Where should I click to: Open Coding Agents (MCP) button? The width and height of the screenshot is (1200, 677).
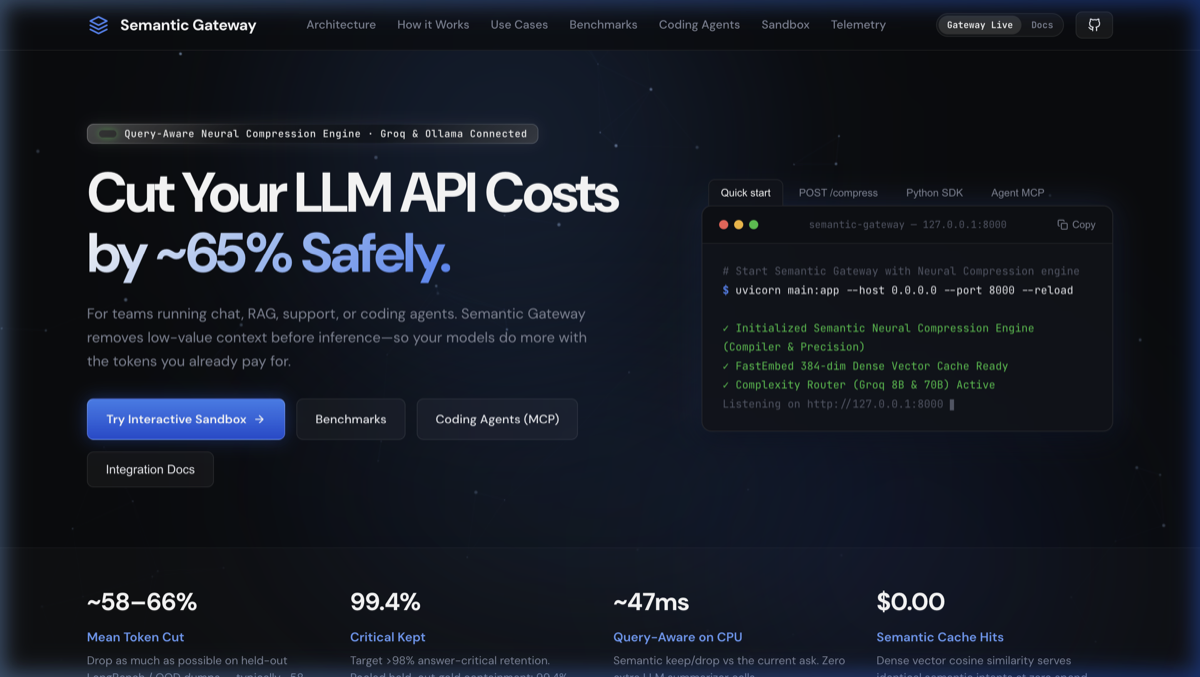[x=497, y=419]
